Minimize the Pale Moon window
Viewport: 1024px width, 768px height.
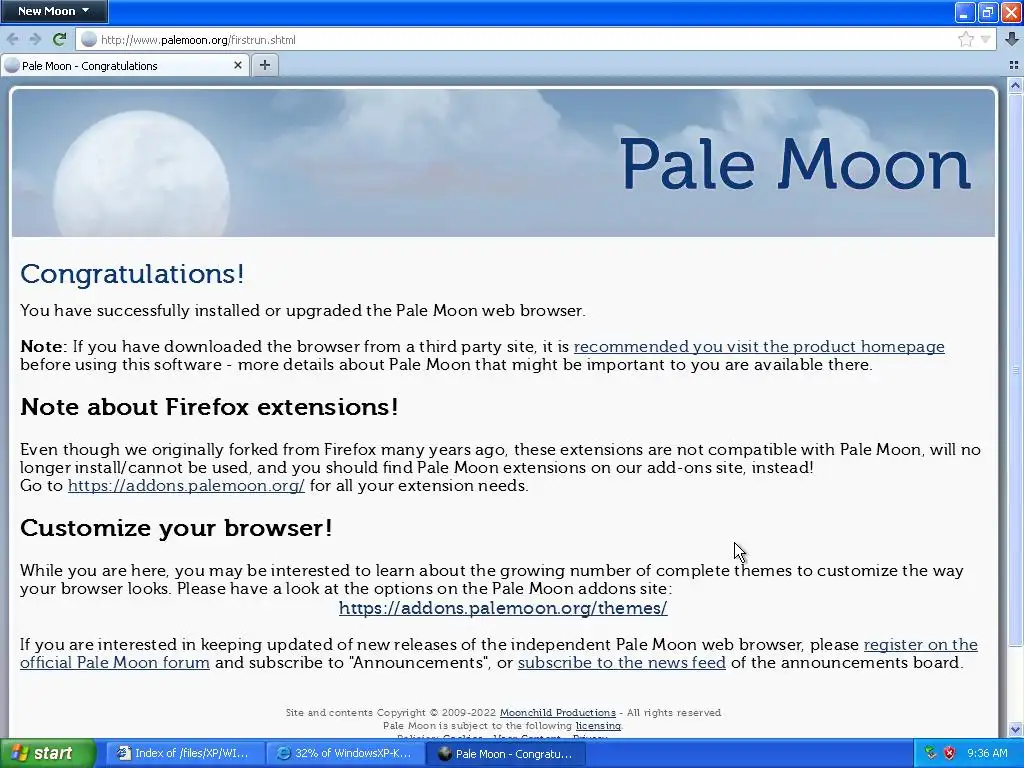(x=965, y=12)
